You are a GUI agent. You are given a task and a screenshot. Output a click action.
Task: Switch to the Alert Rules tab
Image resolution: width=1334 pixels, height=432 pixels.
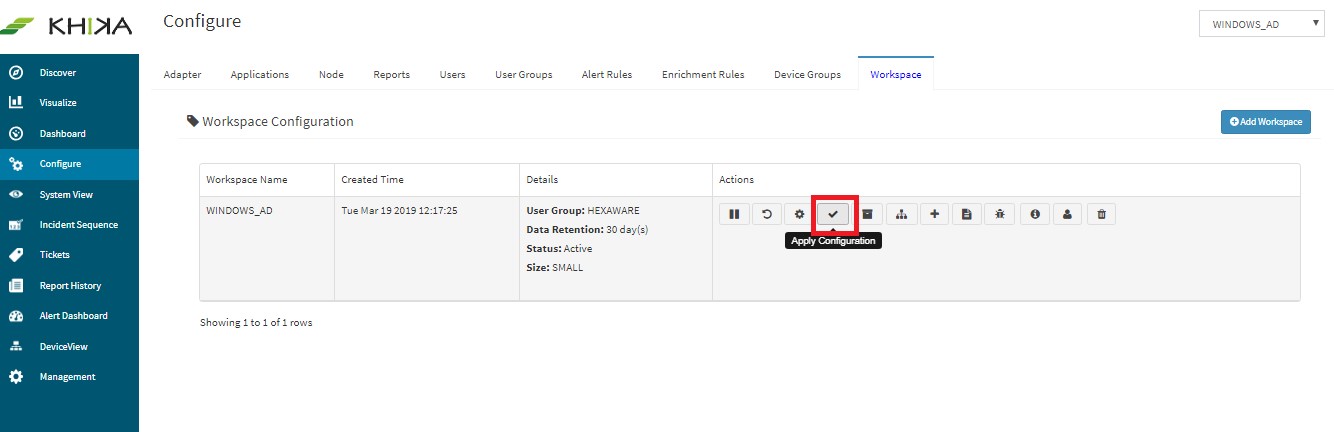click(607, 74)
